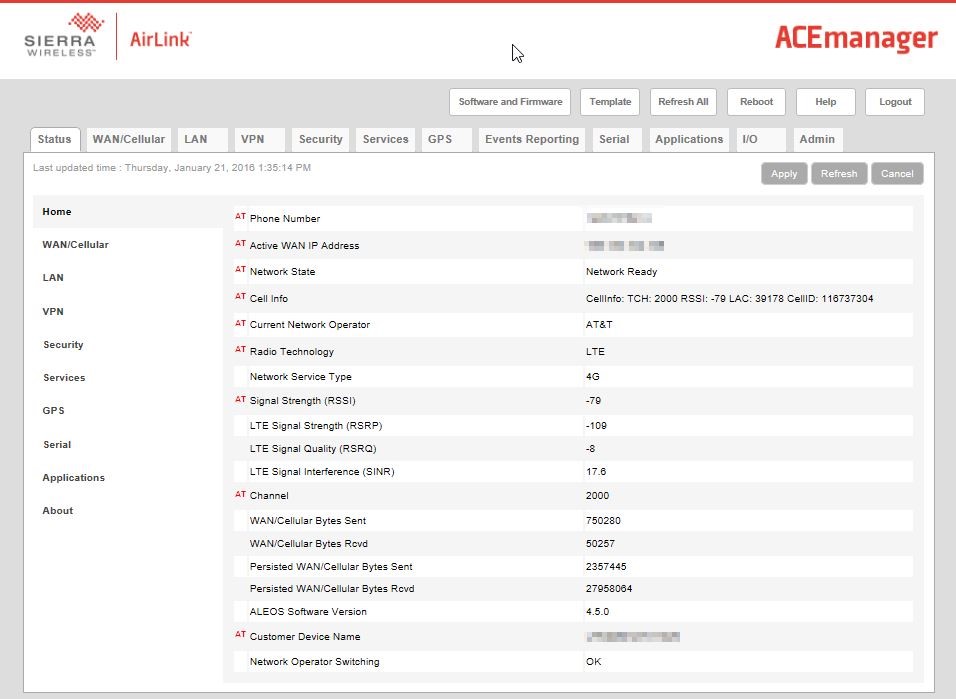Open the Security tab
The width and height of the screenshot is (956, 699).
click(321, 140)
